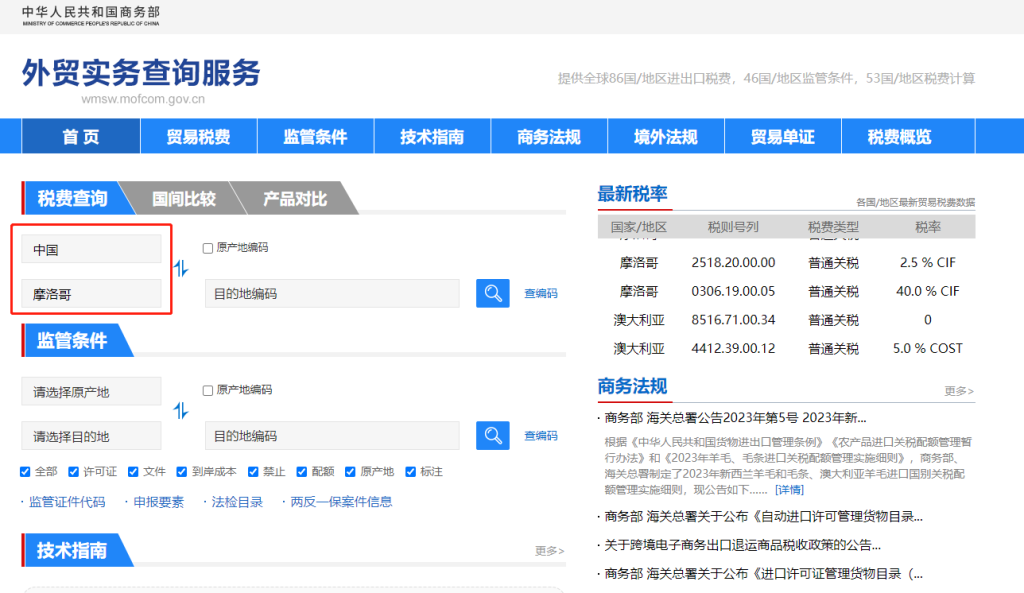Screen dimensions: 1024x593
Task: Open the 详情 link in news summary
Action: point(790,490)
